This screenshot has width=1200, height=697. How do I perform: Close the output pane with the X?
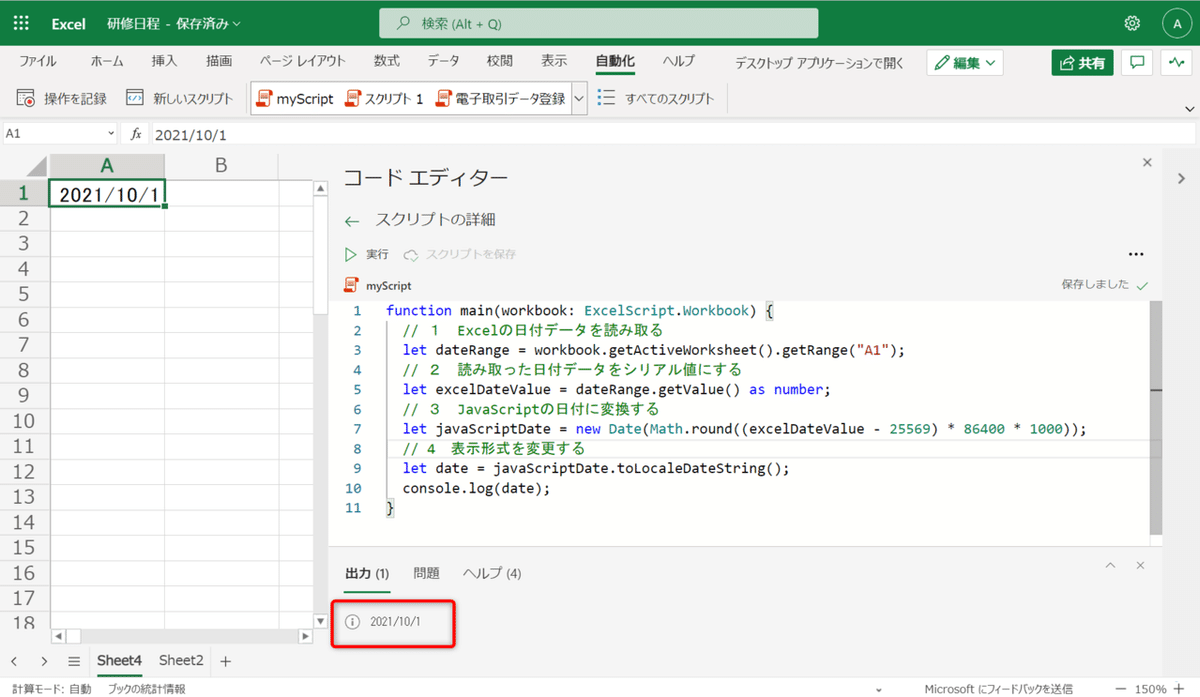1140,566
